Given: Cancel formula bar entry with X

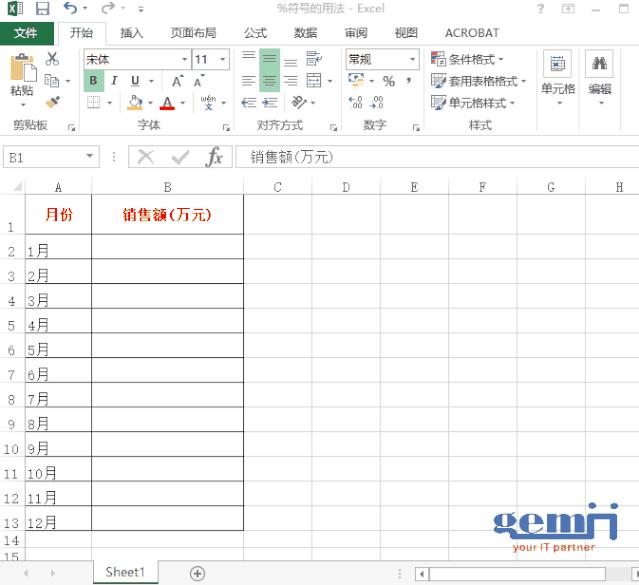Looking at the screenshot, I should (145, 157).
